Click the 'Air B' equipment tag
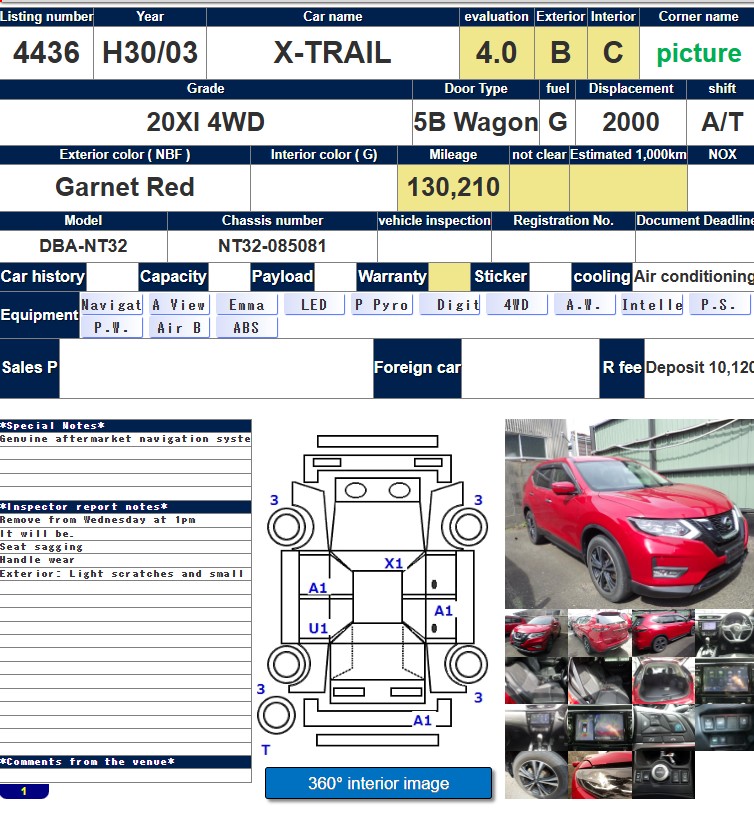 [179, 328]
